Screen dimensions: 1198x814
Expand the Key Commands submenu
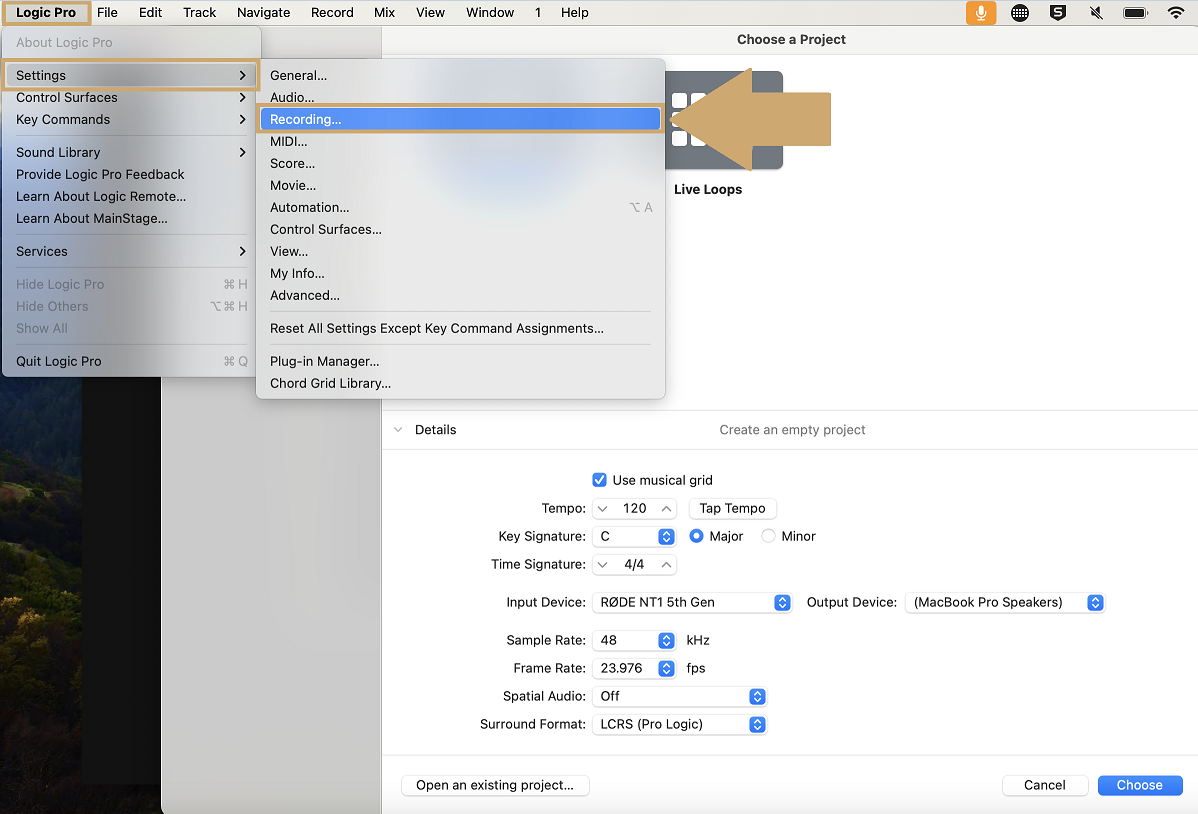(x=130, y=120)
